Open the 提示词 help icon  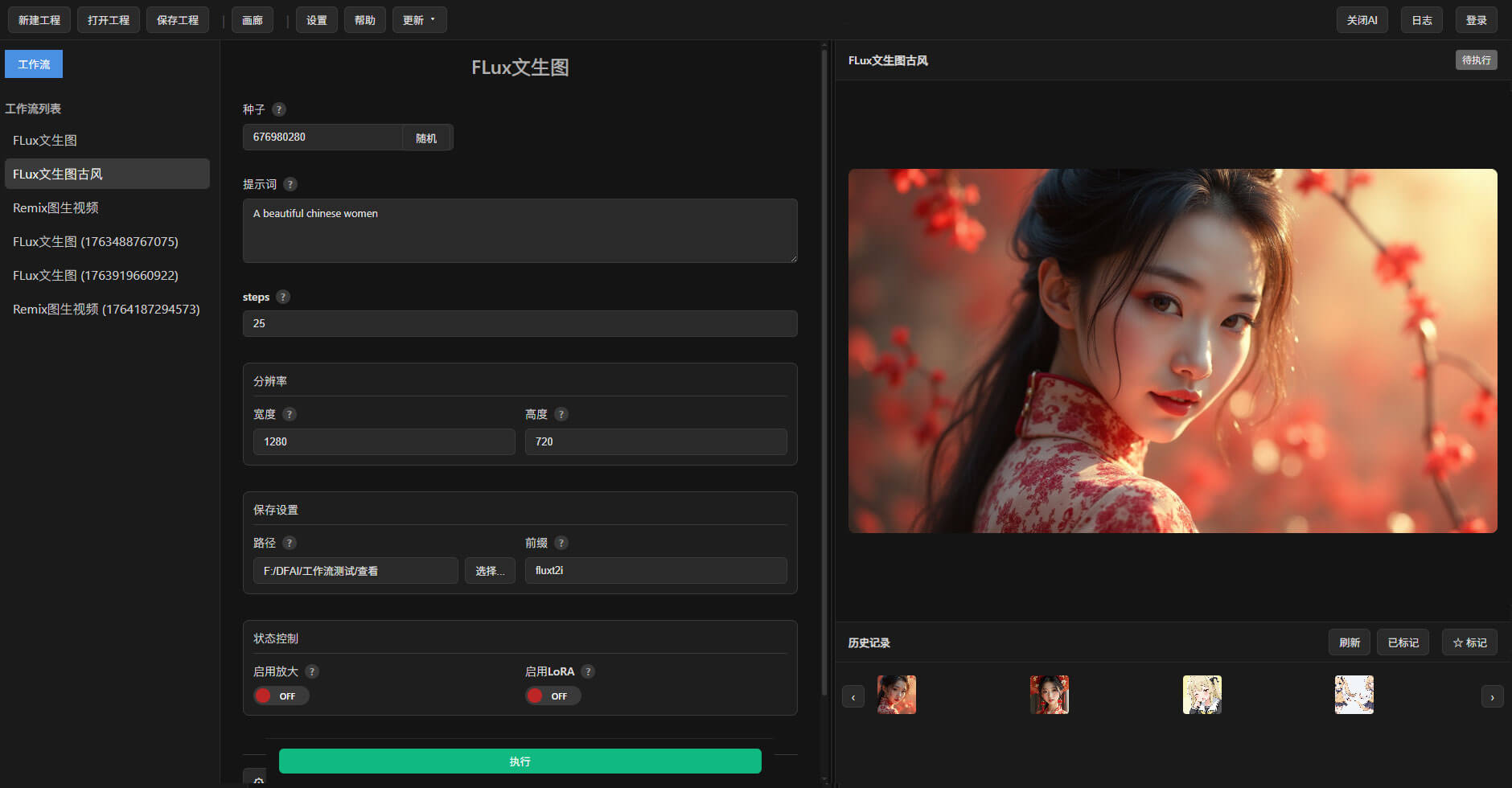[x=290, y=184]
